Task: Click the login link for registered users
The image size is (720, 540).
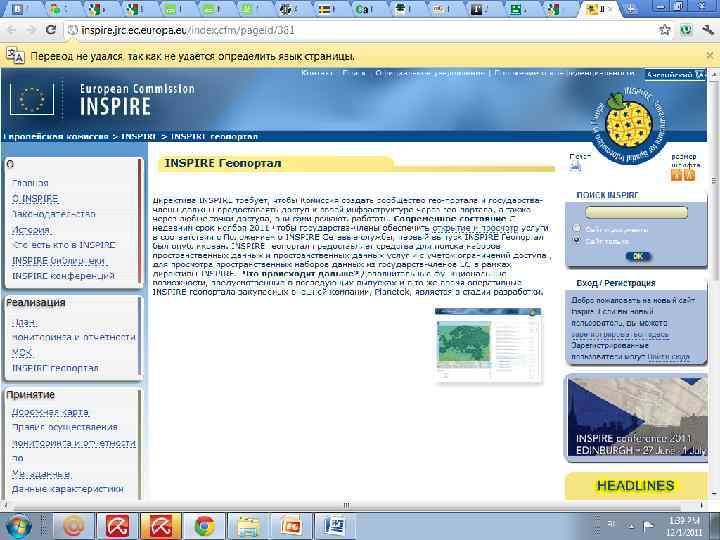Action: [x=668, y=356]
